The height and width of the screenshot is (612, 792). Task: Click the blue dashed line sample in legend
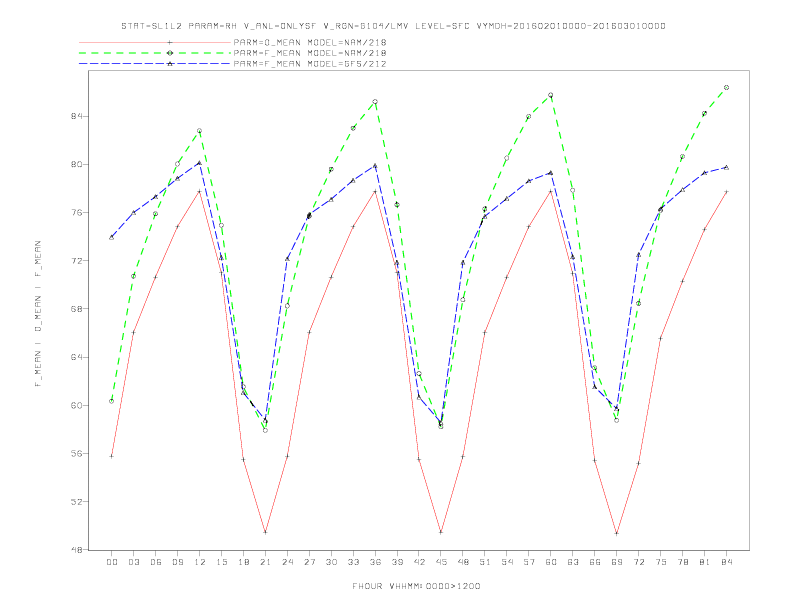point(155,64)
